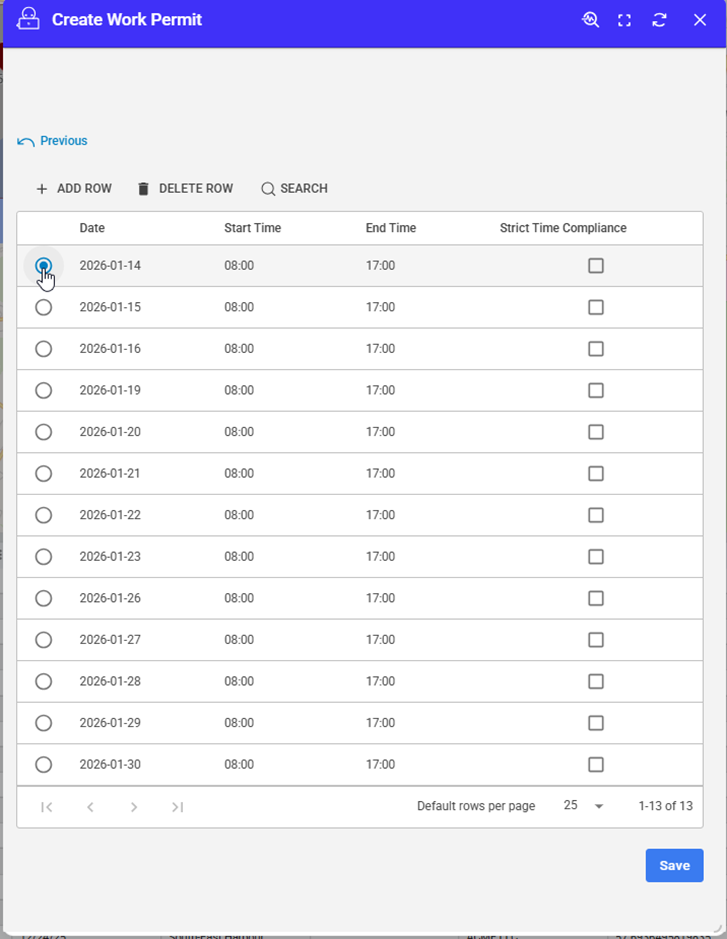Click the work permit lock icon
This screenshot has height=939, width=727.
[x=29, y=20]
